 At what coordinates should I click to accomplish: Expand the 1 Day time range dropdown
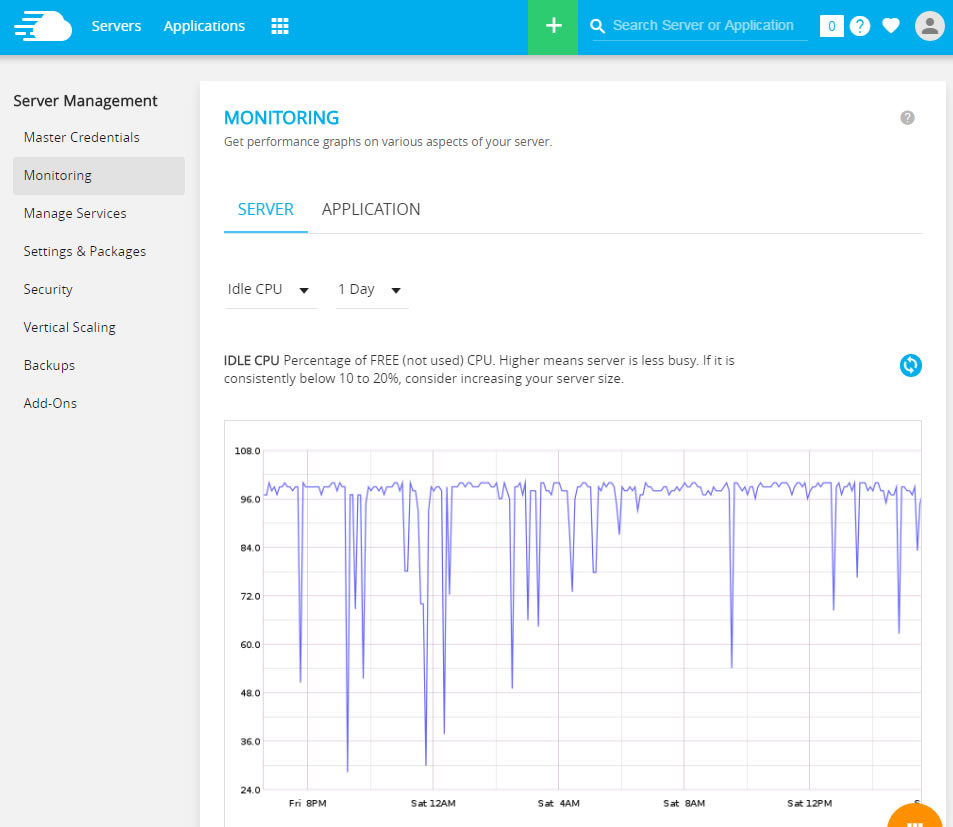[x=371, y=290]
